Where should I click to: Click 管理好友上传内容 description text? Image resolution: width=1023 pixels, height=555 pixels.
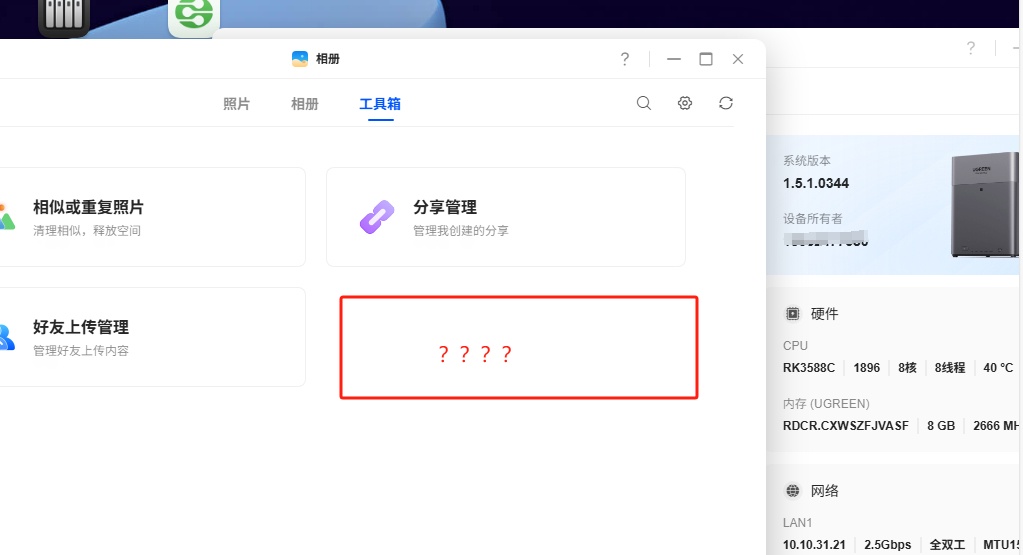click(x=81, y=351)
